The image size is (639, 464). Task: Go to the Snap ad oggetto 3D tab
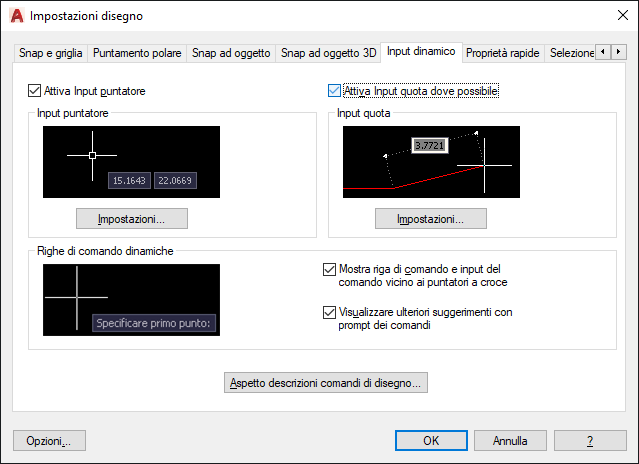pos(328,53)
